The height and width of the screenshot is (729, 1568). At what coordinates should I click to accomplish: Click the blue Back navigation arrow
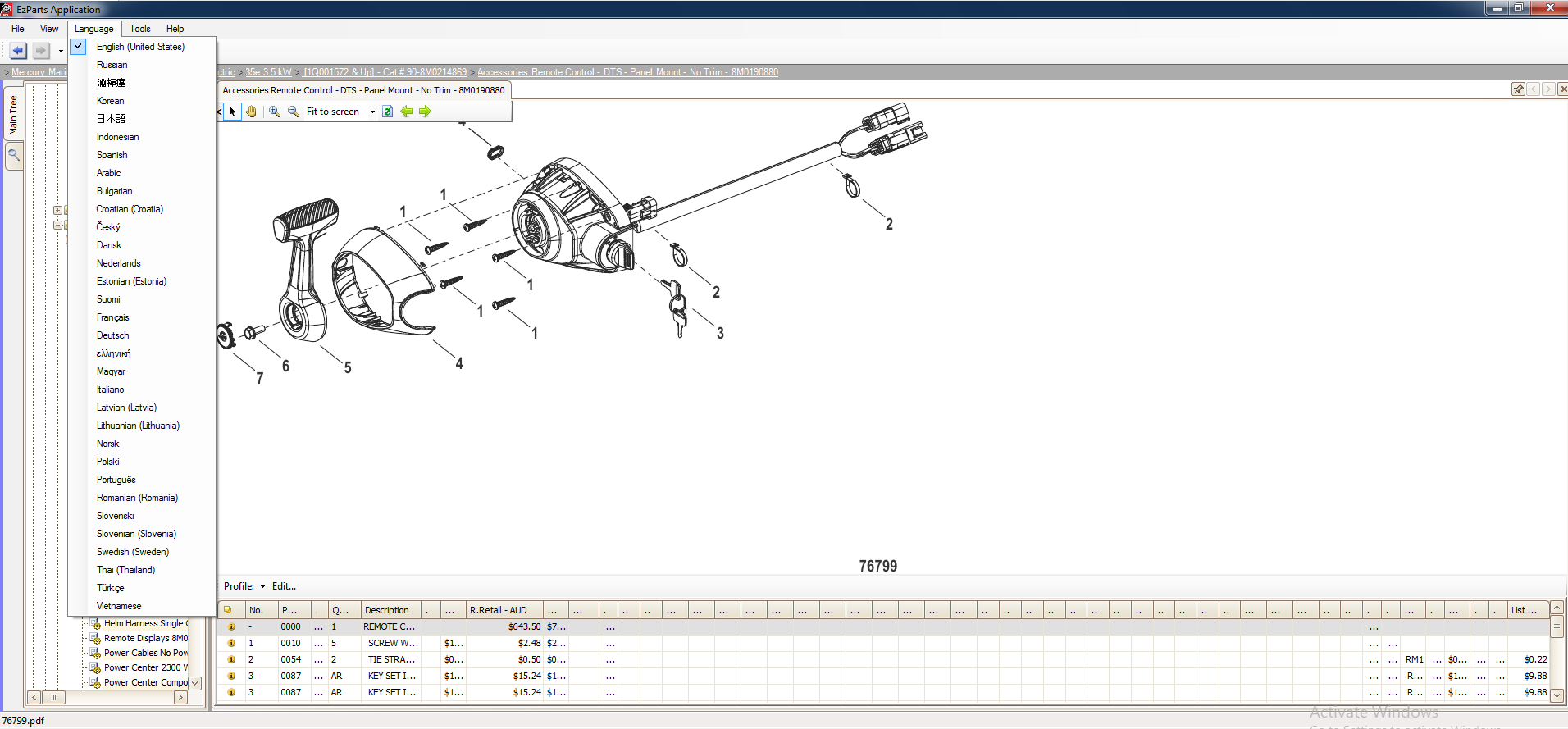(x=18, y=51)
